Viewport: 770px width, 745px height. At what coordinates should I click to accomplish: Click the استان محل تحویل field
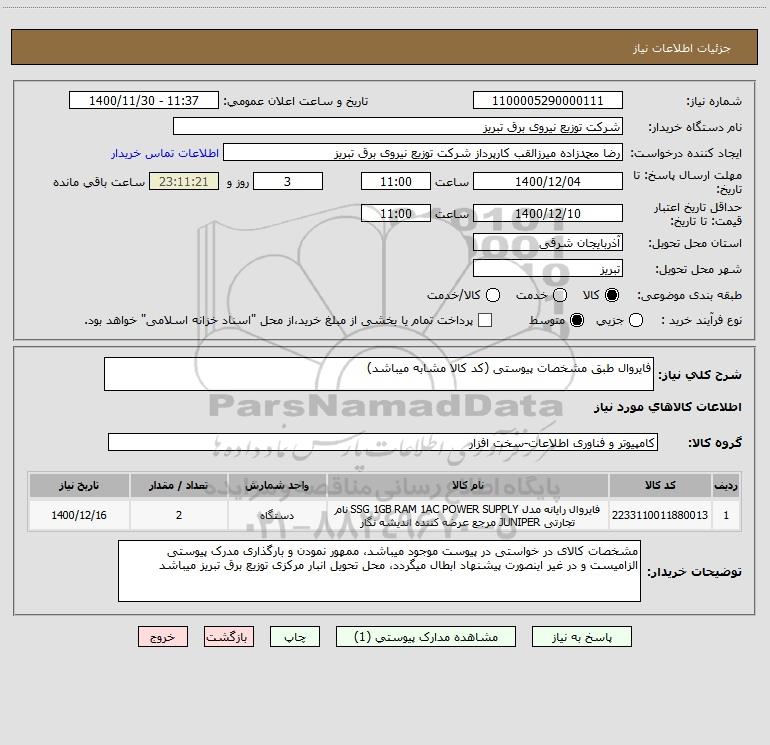(548, 242)
